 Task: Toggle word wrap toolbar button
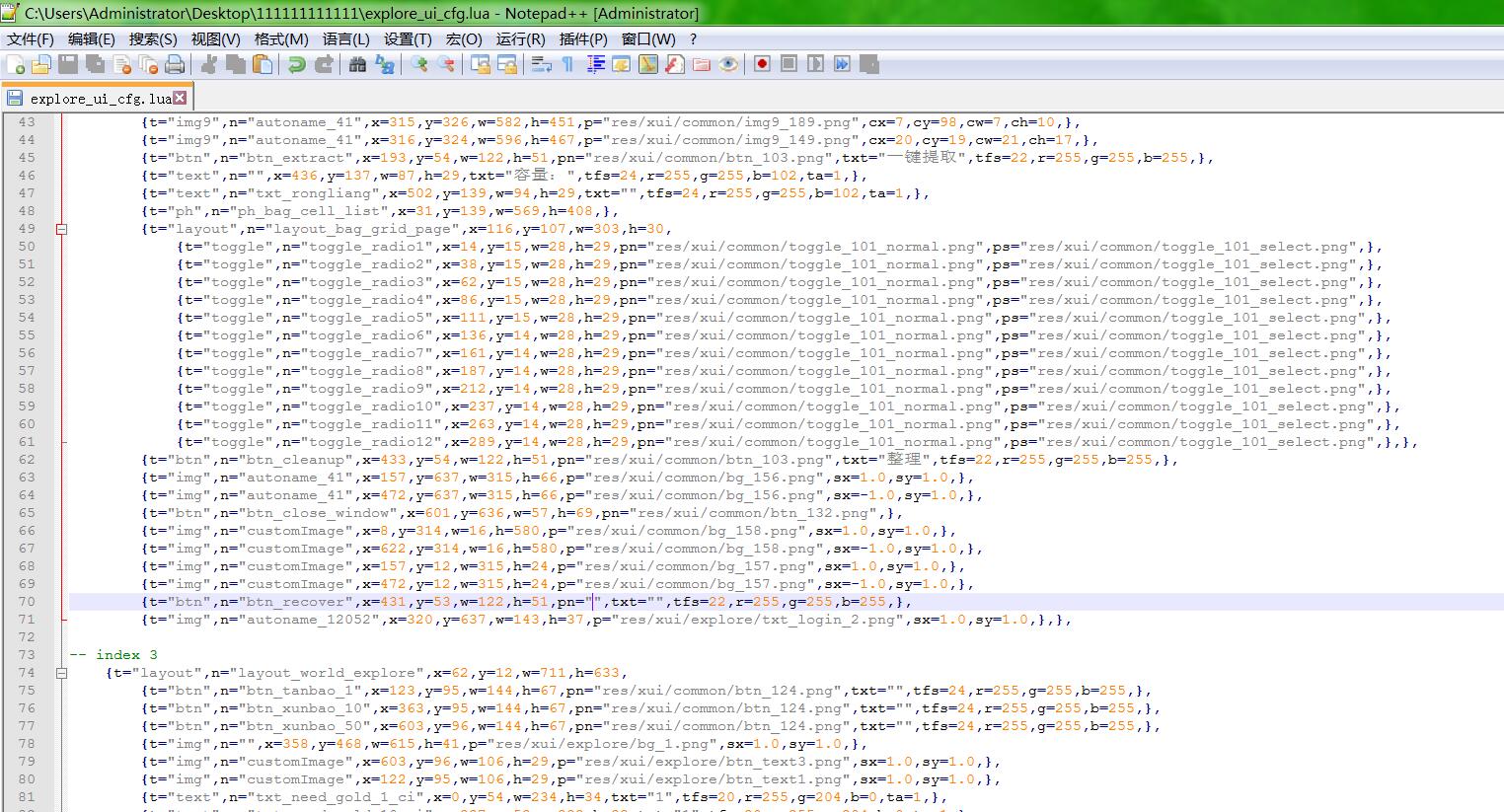coord(541,65)
